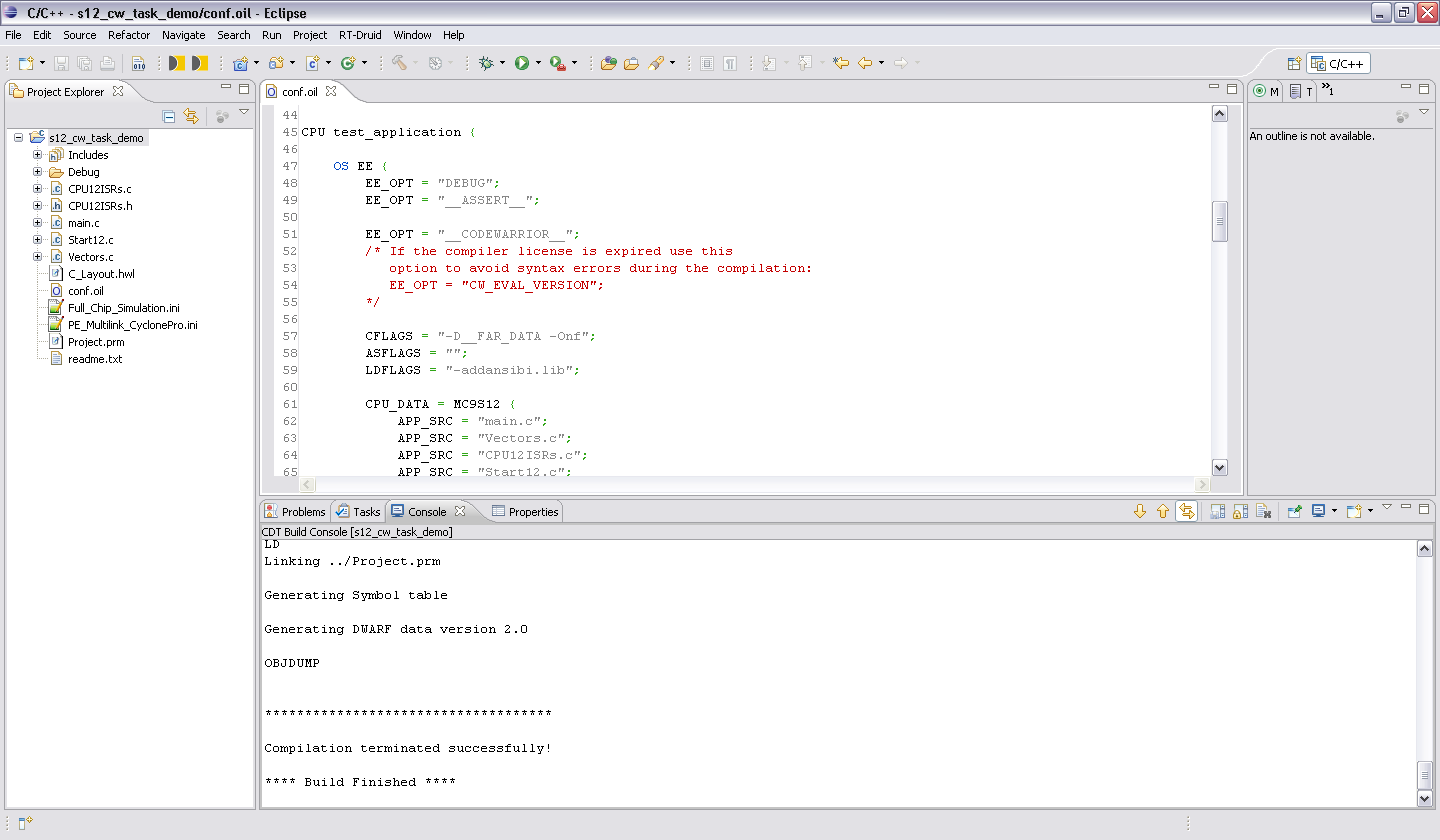Click the New wizard toolbar icon
The width and height of the screenshot is (1440, 840).
click(25, 63)
